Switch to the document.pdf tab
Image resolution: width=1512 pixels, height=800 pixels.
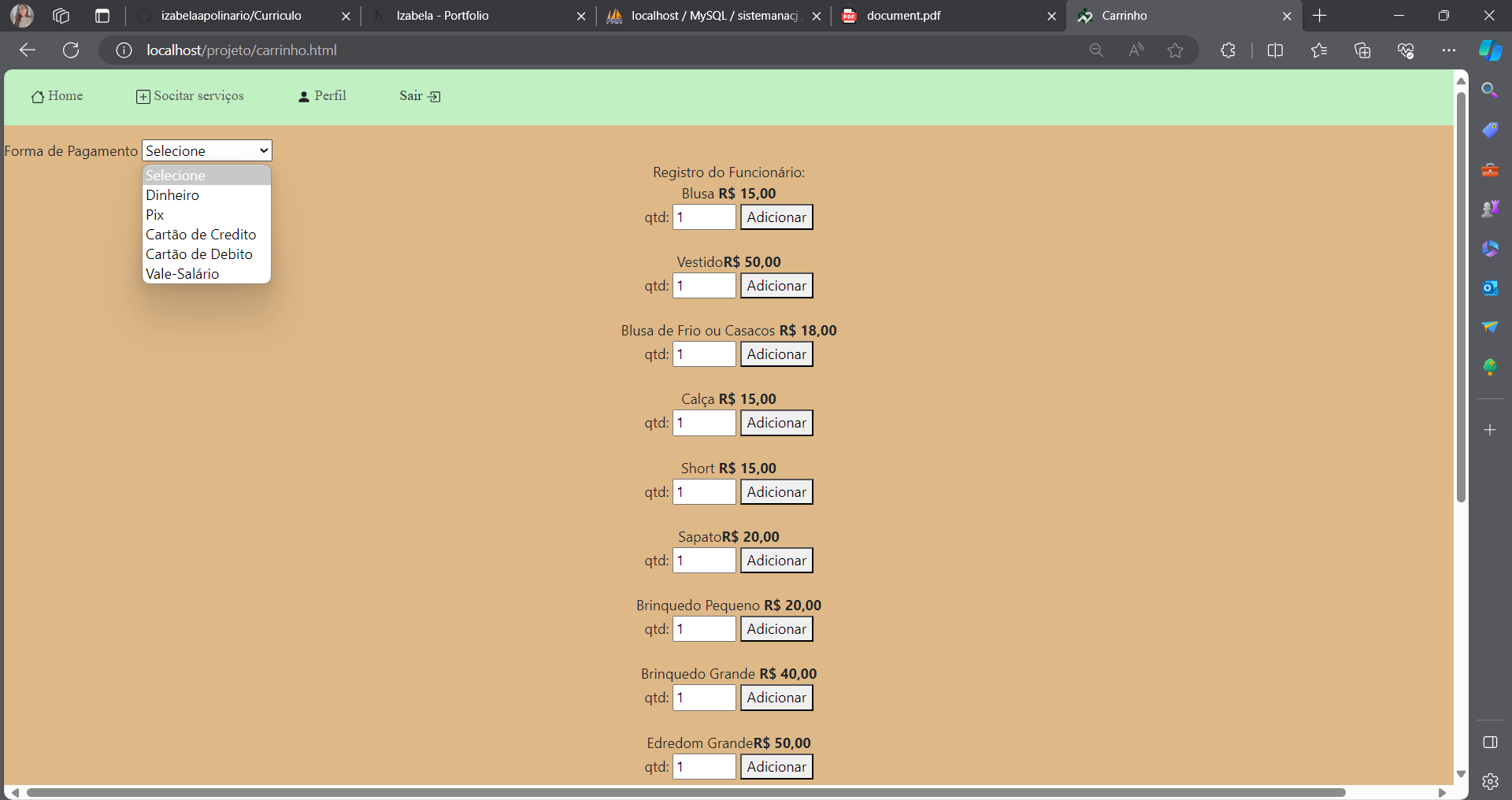903,16
